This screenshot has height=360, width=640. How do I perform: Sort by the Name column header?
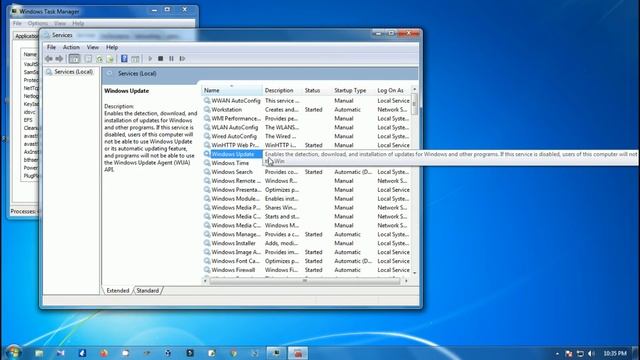coord(232,90)
